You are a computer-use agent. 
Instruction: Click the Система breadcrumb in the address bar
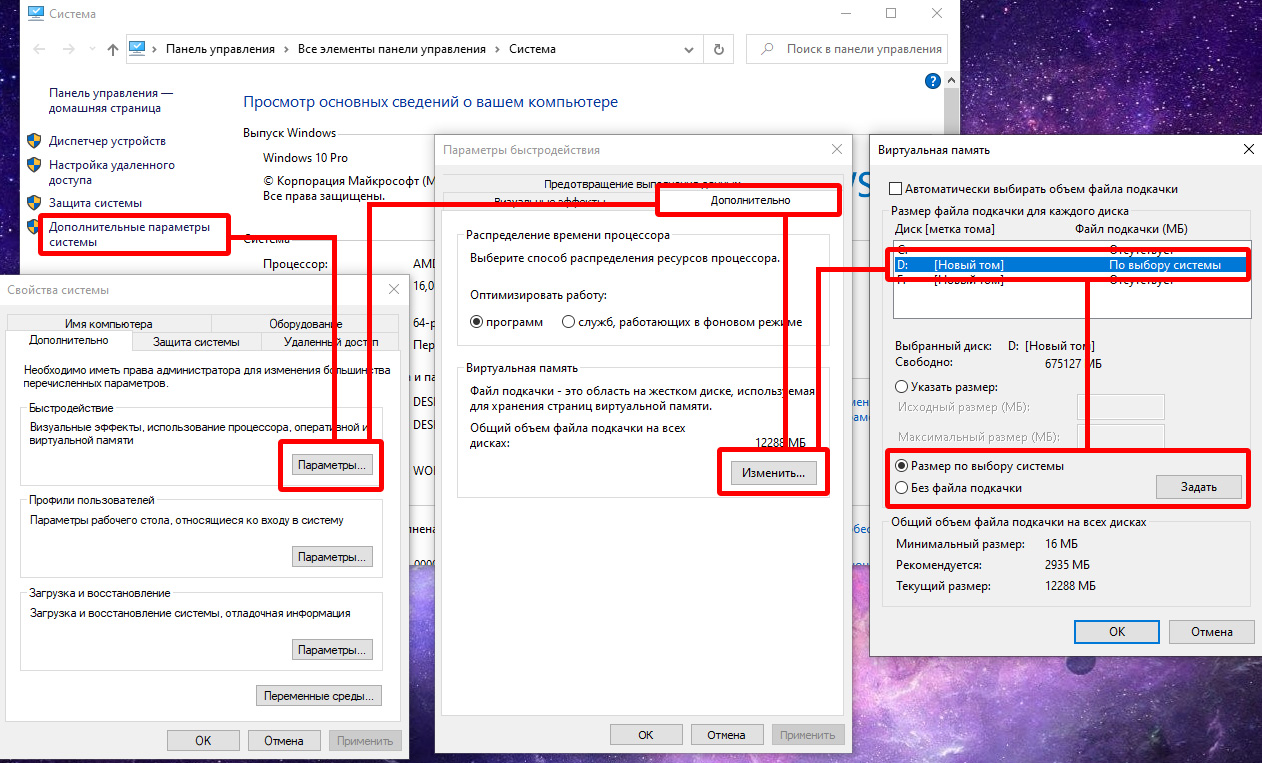pos(532,49)
